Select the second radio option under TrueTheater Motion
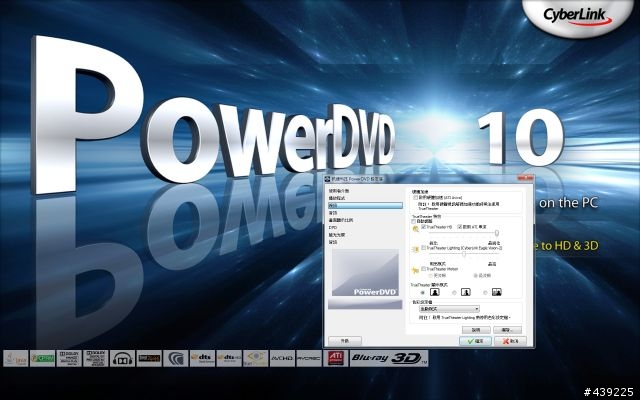640x400 pixels. 476,276
